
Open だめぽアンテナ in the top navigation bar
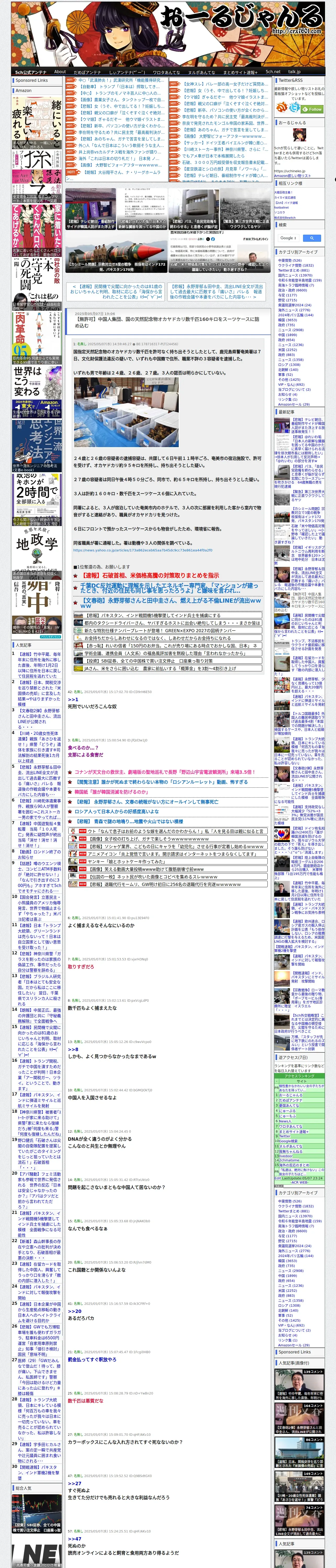point(87,72)
